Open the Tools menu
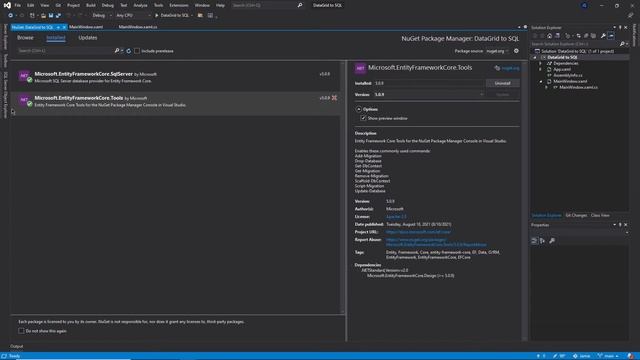 click(x=158, y=5)
